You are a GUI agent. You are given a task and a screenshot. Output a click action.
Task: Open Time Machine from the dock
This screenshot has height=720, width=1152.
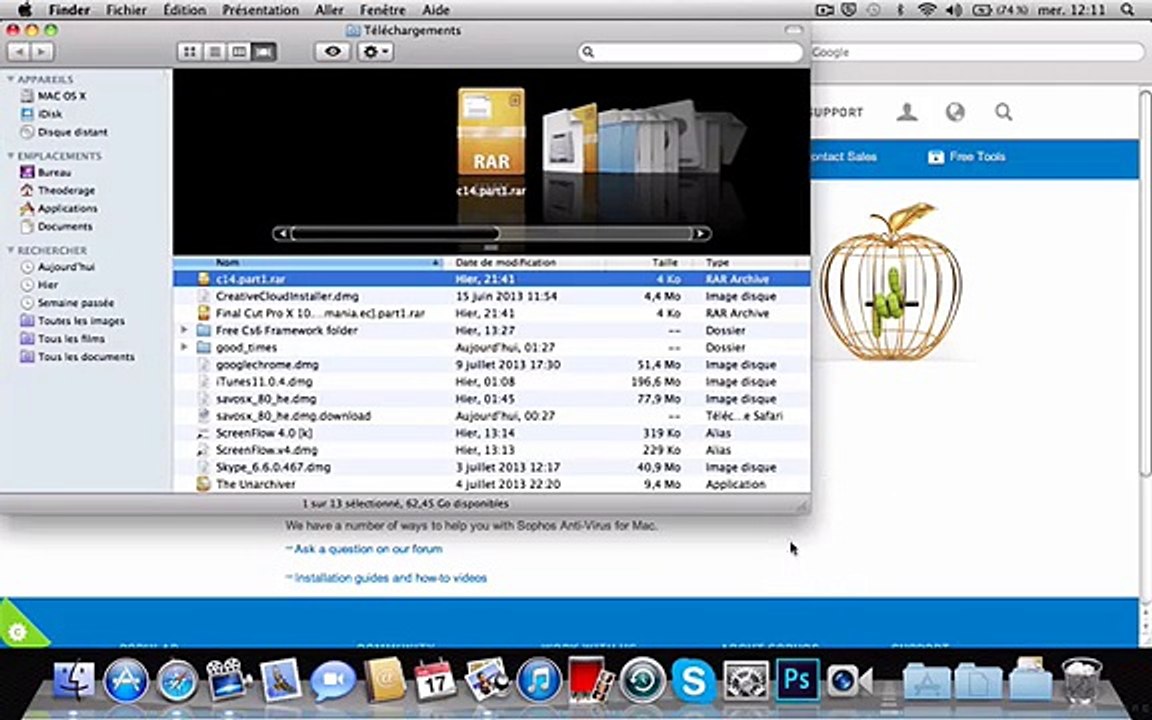coord(643,680)
